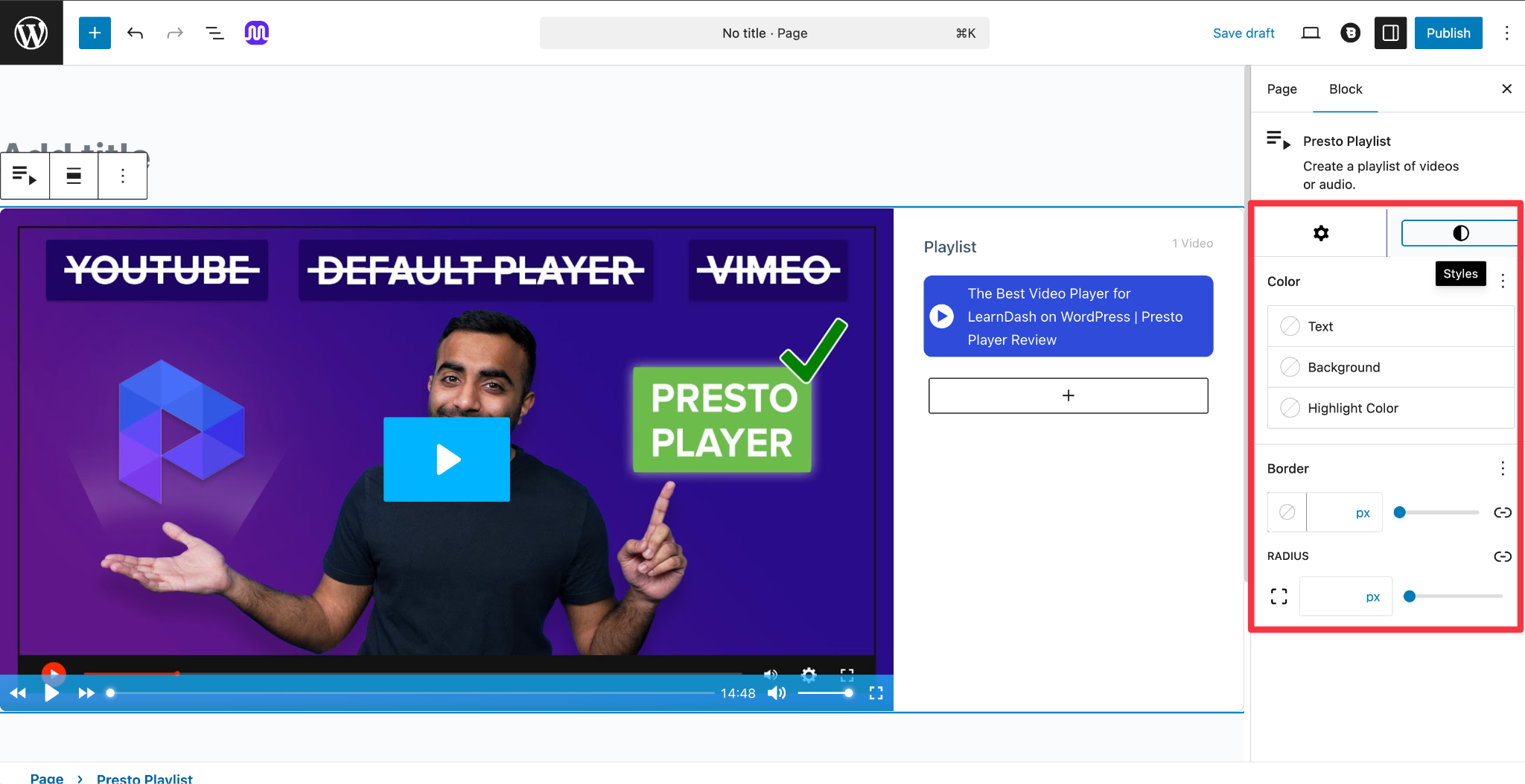The image size is (1525, 784).
Task: Select the Settings gear tab for the block
Action: 1320,232
